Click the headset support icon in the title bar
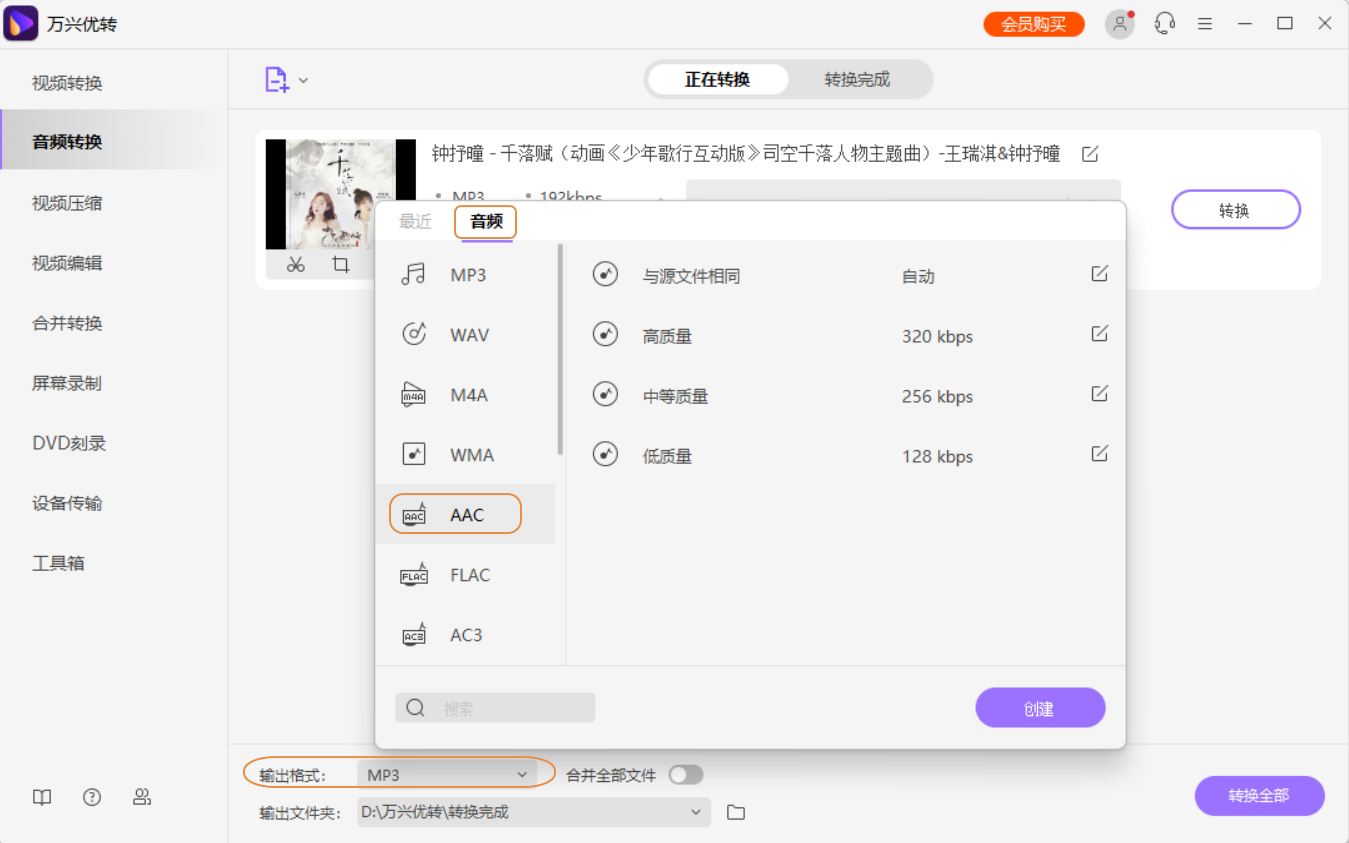 point(1163,23)
